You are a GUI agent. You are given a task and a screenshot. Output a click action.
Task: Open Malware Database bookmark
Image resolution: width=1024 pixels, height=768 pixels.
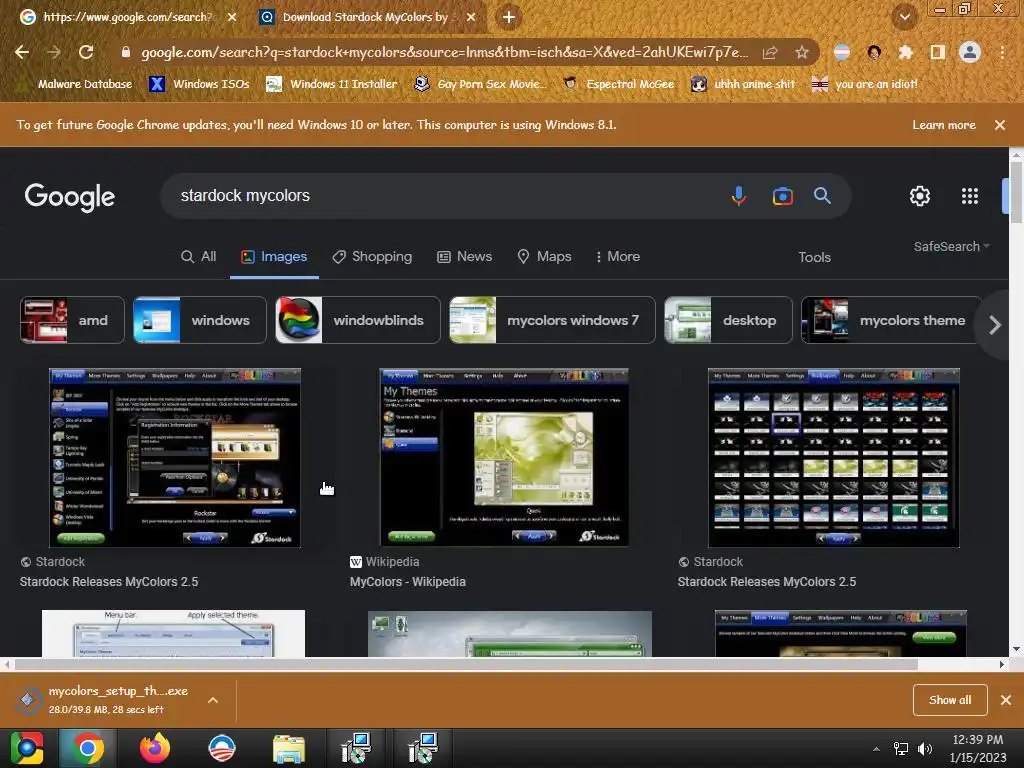[75, 84]
